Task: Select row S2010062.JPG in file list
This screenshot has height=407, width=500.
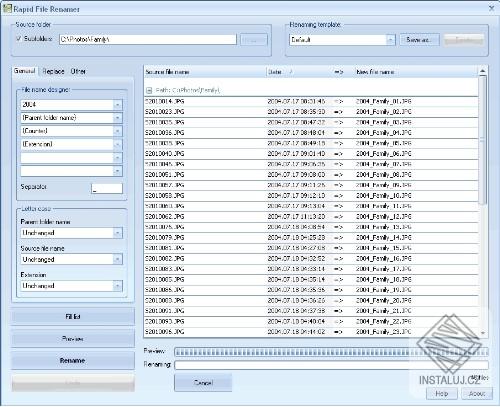Action: click(311, 217)
